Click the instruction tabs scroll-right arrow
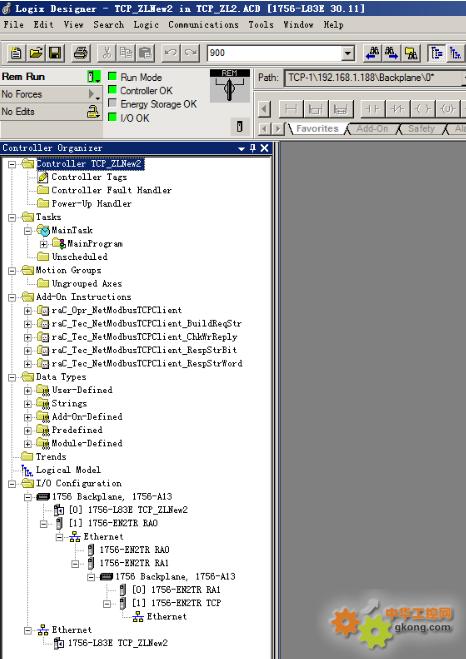This screenshot has height=659, width=466. click(x=277, y=128)
